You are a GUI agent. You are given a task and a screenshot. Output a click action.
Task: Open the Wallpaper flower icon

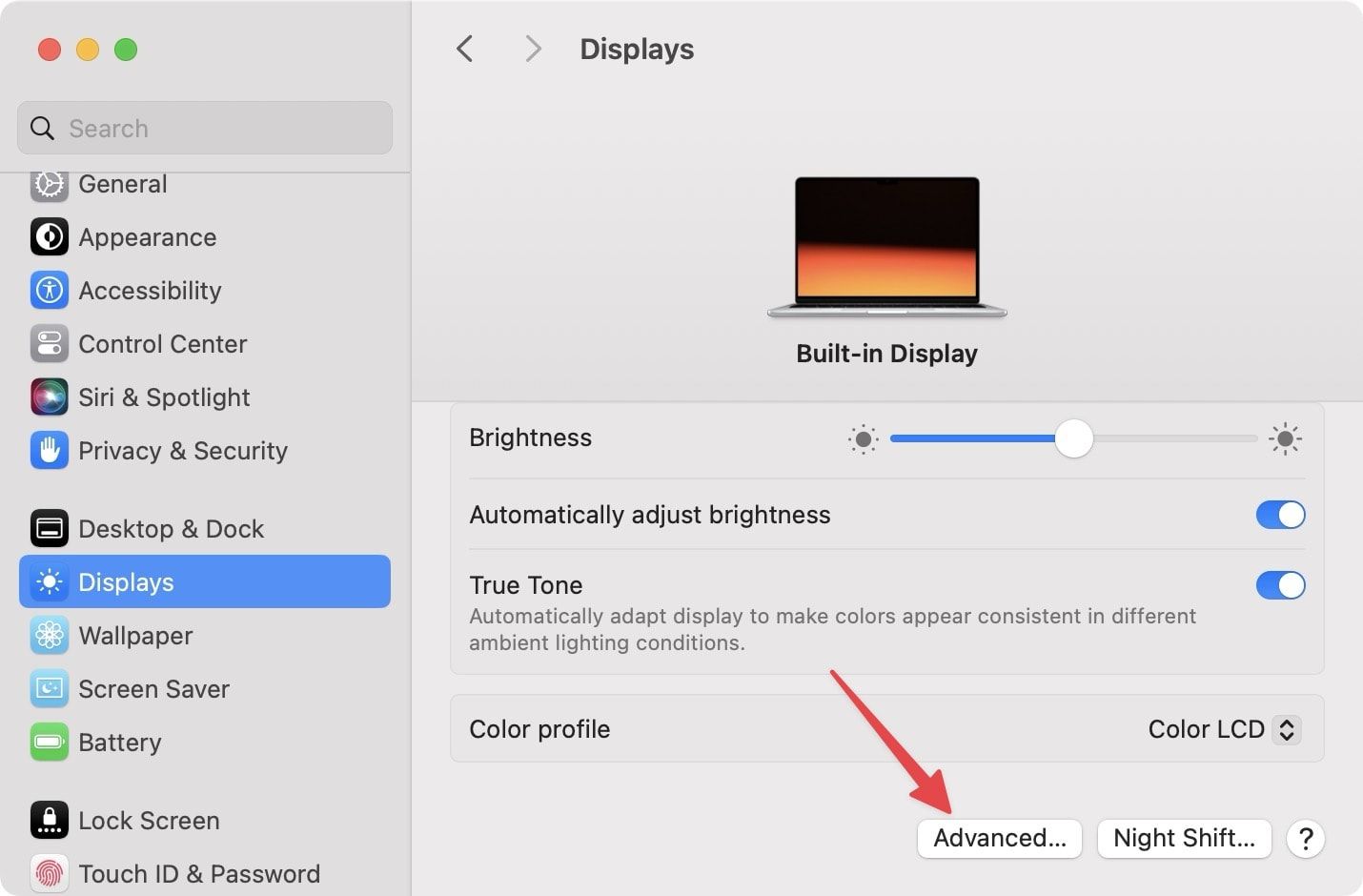pos(49,636)
